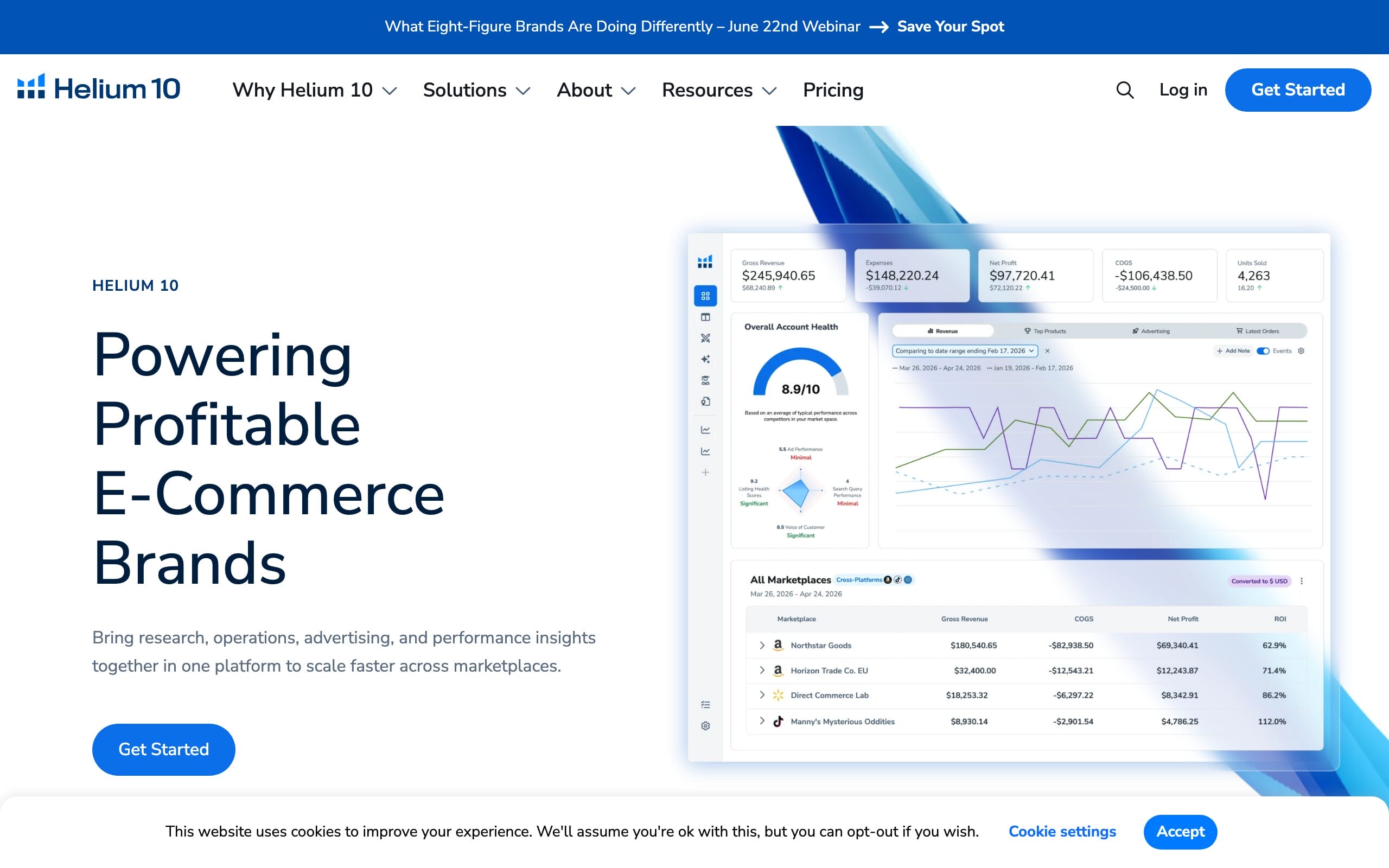Expand the Why Helium 10 menu

point(315,90)
